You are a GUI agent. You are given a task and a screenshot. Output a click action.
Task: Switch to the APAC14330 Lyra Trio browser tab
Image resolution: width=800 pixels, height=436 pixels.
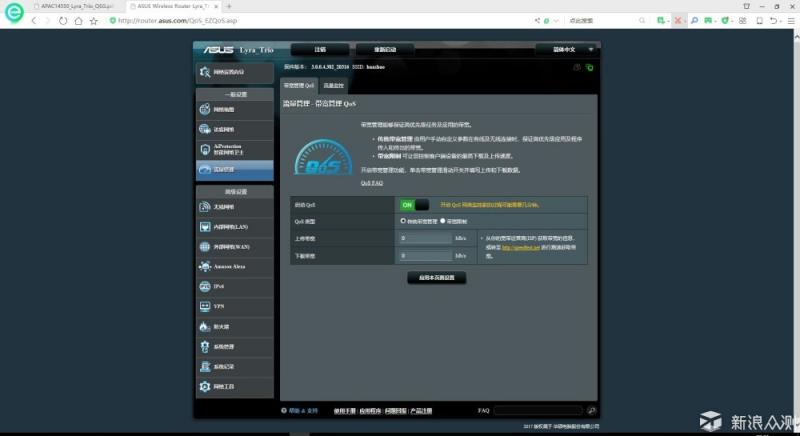76,6
